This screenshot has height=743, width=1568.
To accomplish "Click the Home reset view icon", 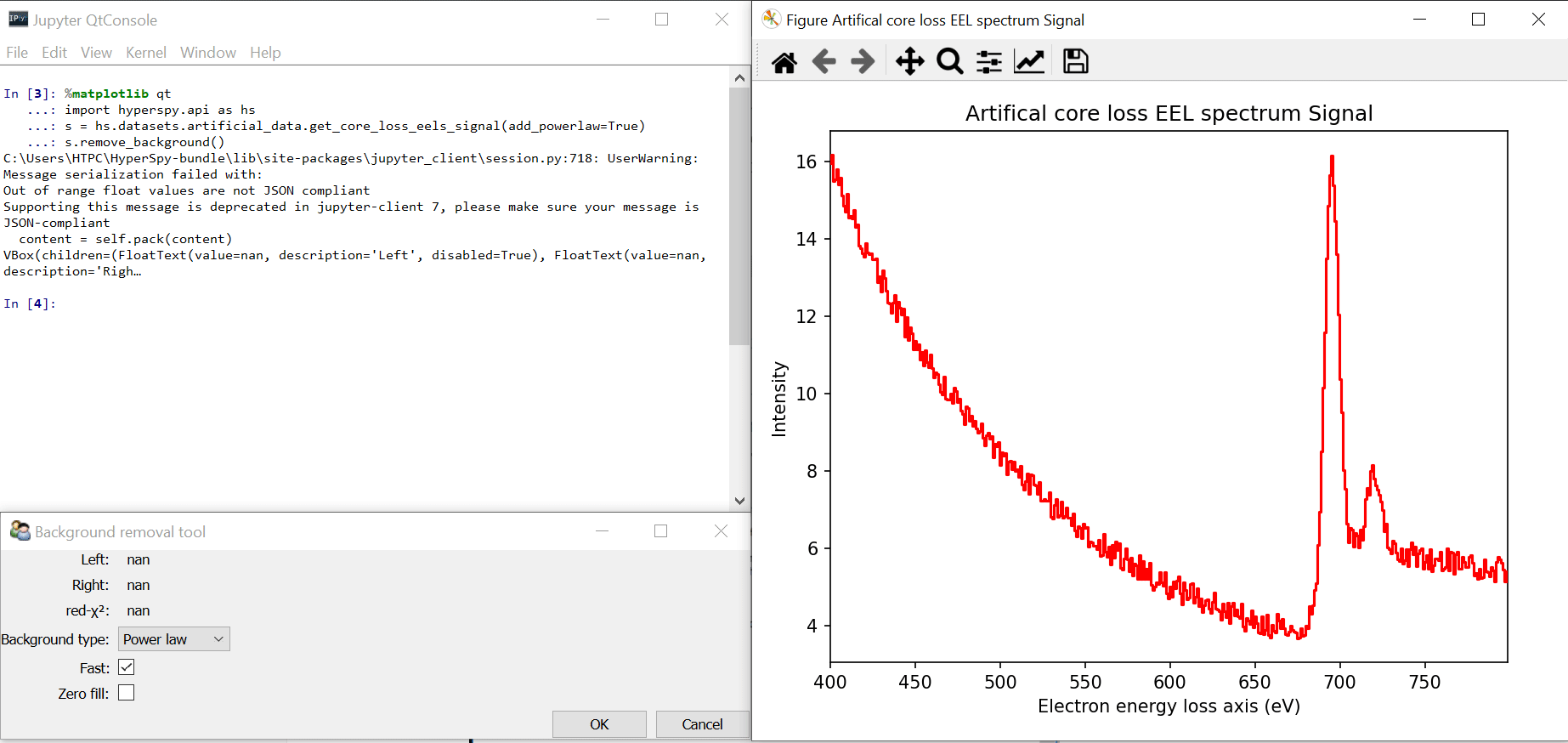I will [x=784, y=62].
